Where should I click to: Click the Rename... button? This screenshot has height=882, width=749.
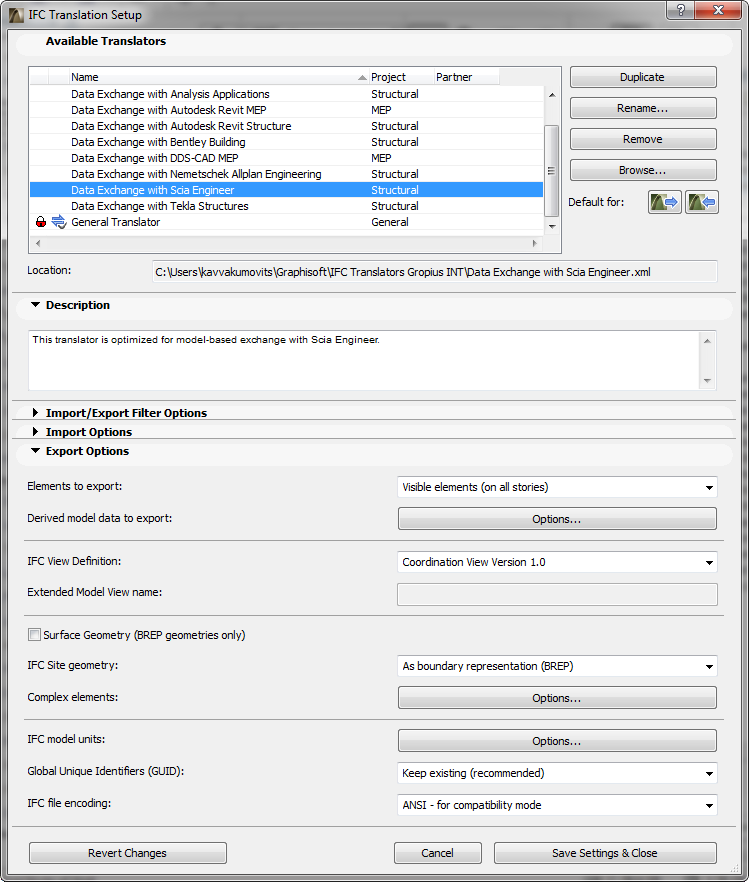643,108
